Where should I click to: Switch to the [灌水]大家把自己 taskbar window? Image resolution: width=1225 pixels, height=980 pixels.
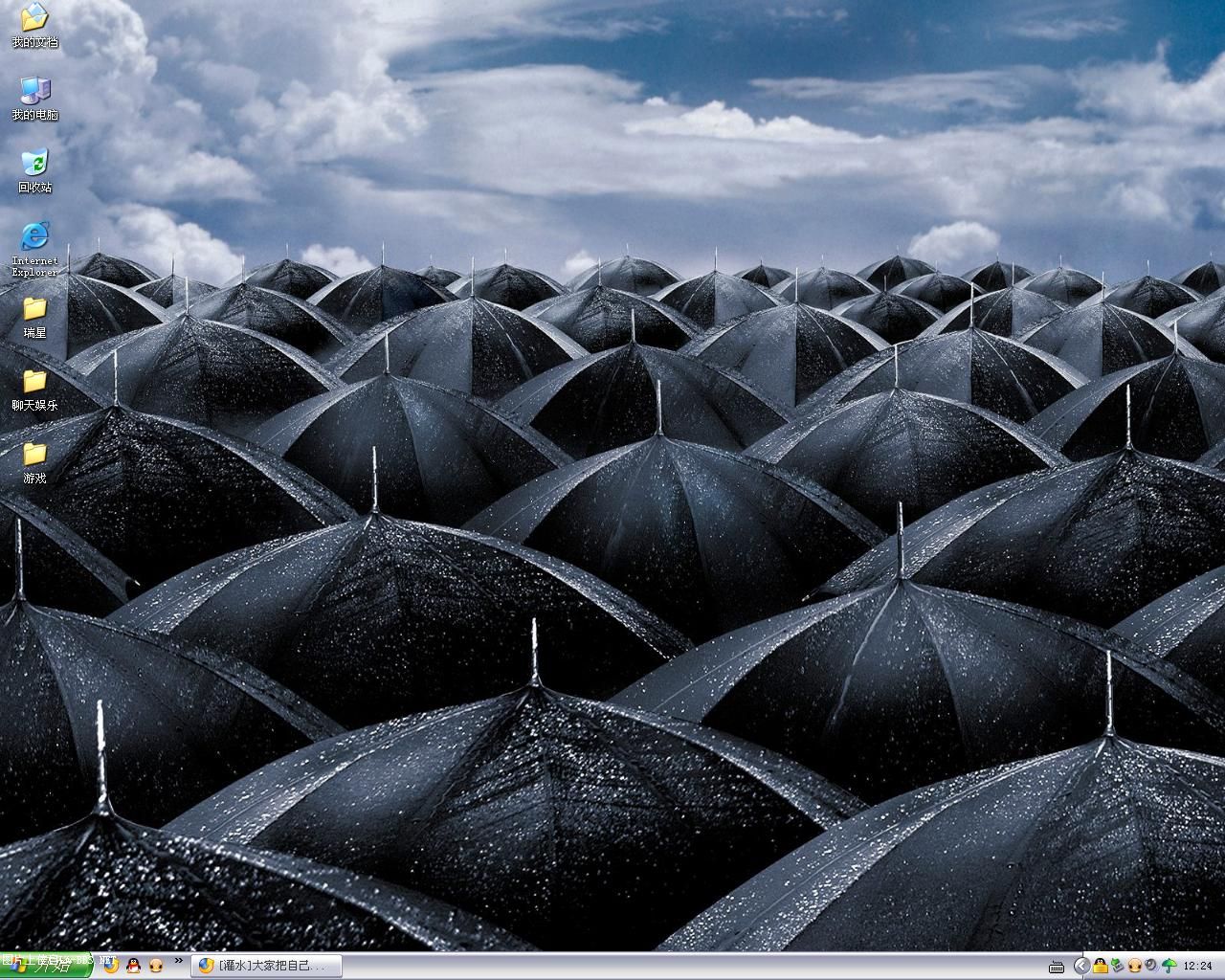(x=266, y=966)
